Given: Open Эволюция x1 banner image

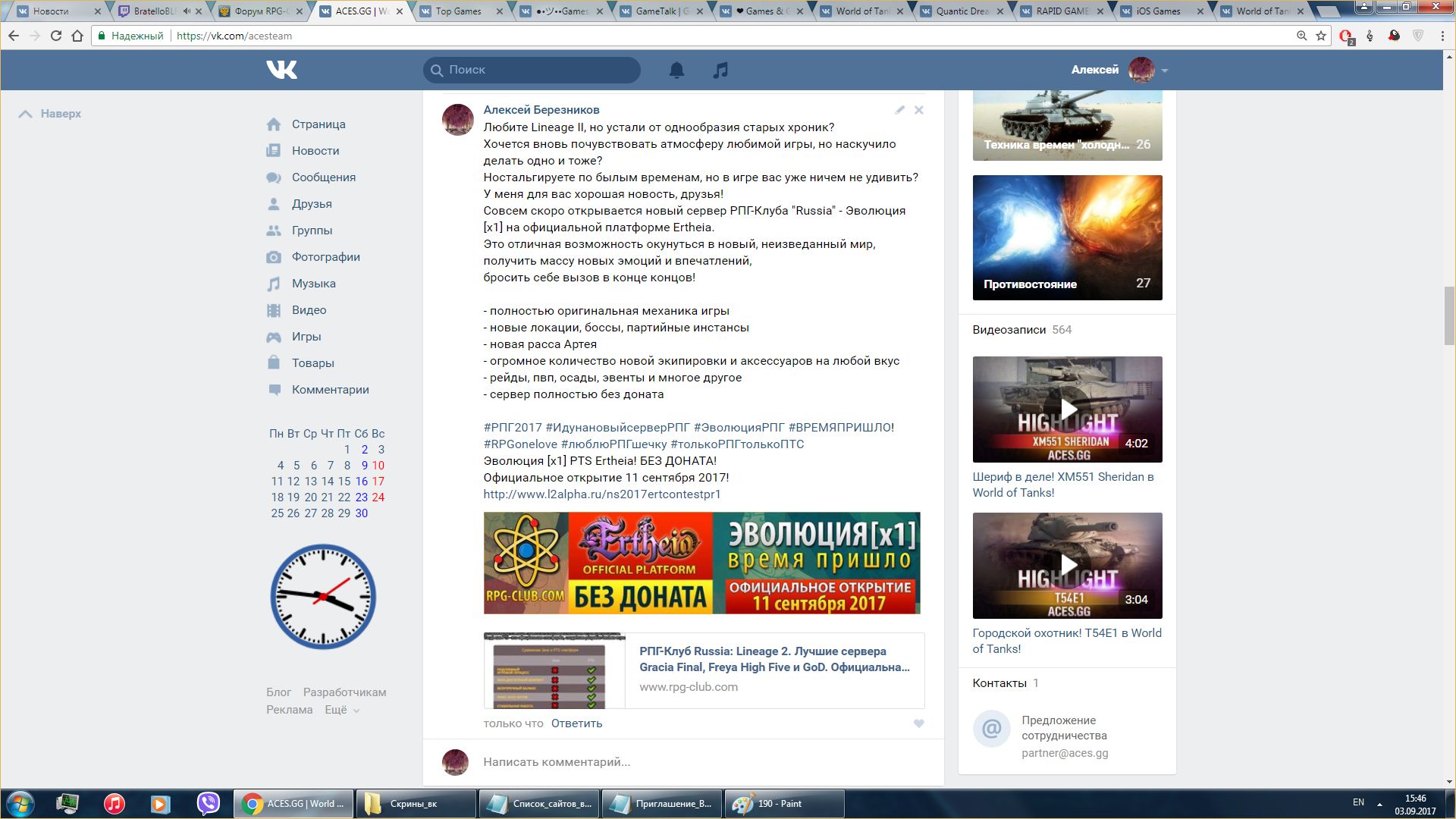Looking at the screenshot, I should click(701, 563).
